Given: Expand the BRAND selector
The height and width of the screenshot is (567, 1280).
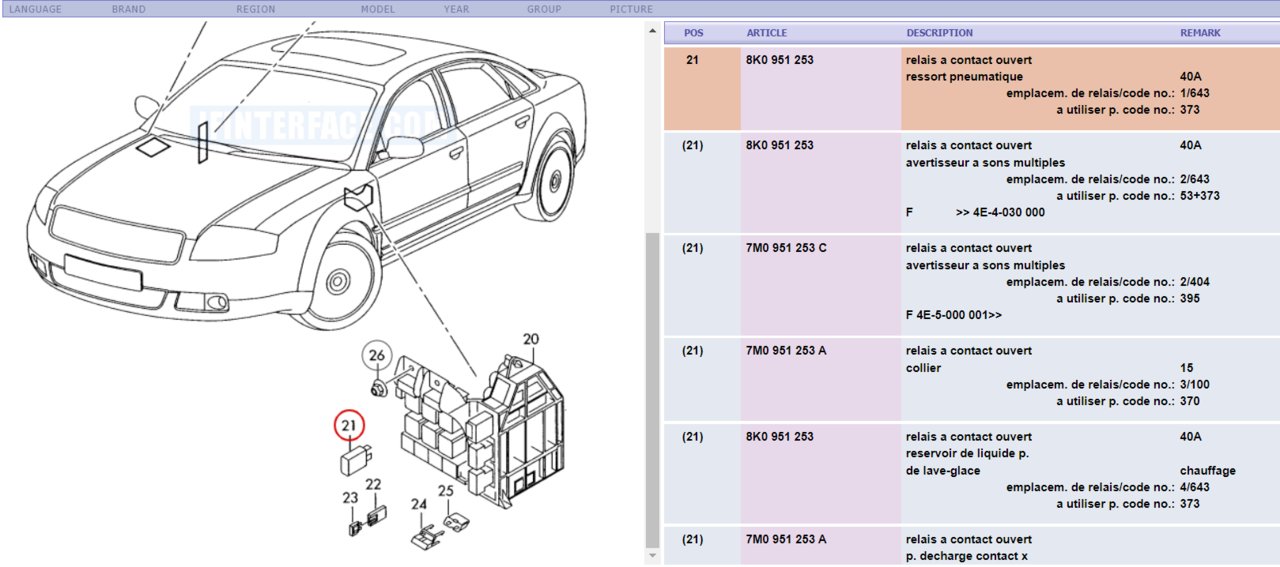Looking at the screenshot, I should pos(128,9).
